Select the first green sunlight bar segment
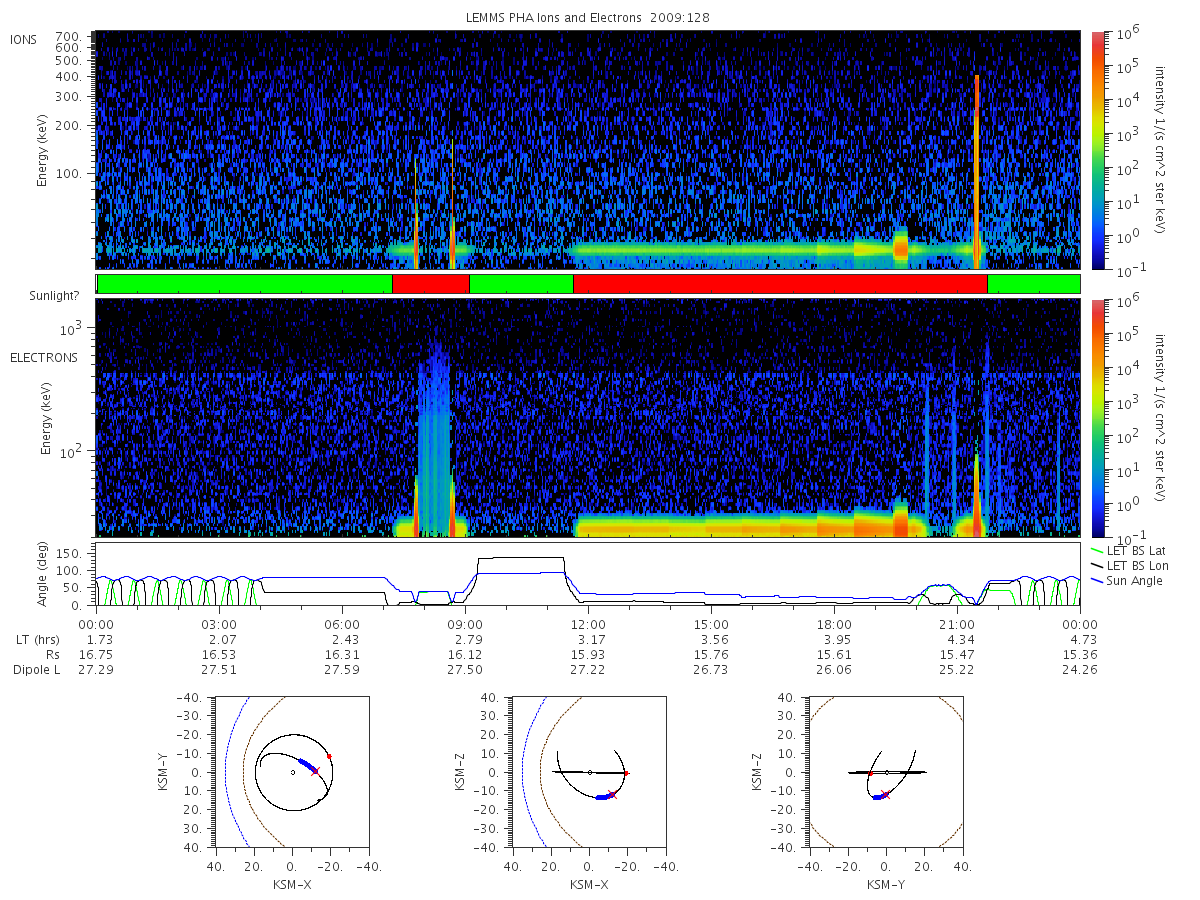The image size is (1200, 900). pos(245,284)
